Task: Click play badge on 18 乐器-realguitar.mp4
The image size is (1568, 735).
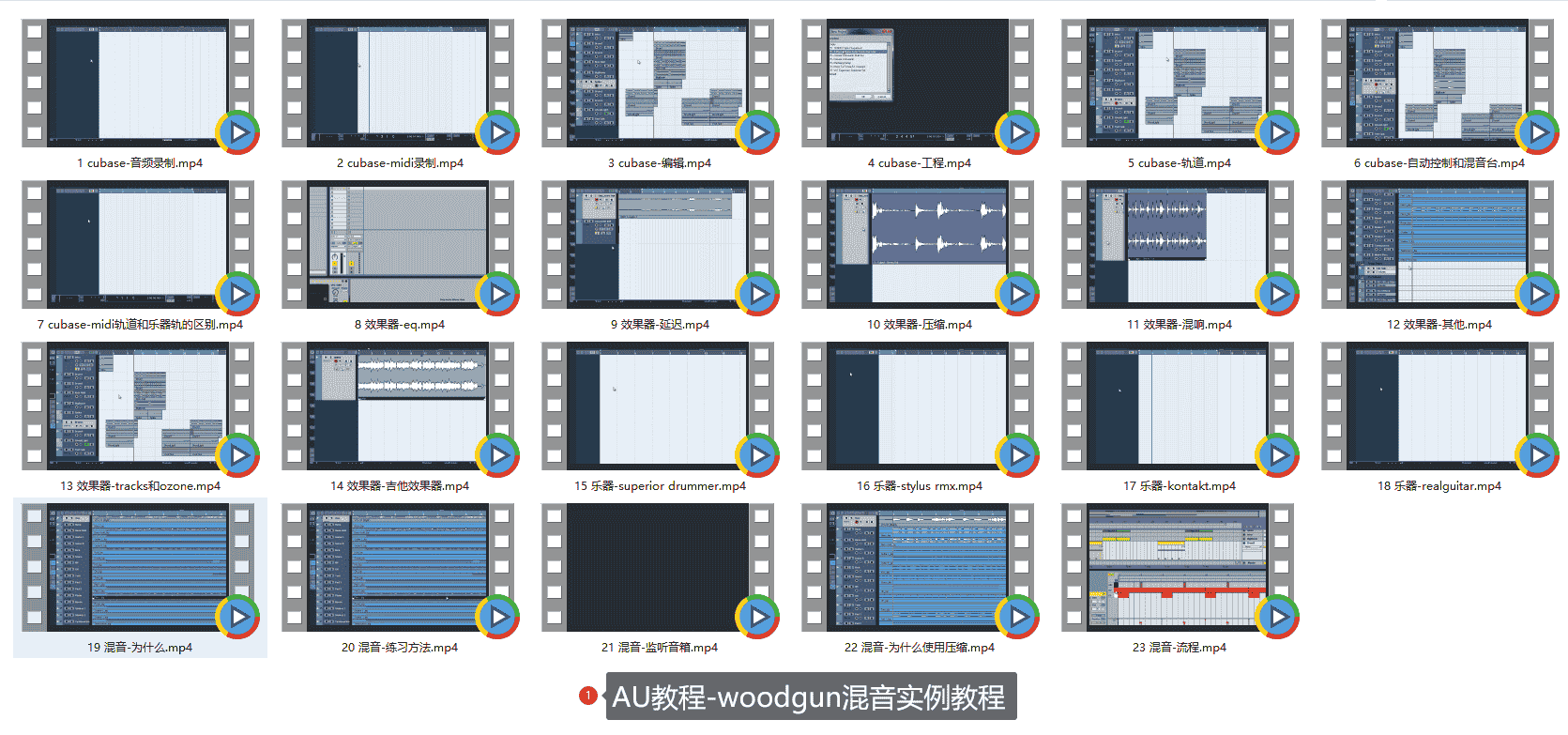Action: click(1538, 455)
